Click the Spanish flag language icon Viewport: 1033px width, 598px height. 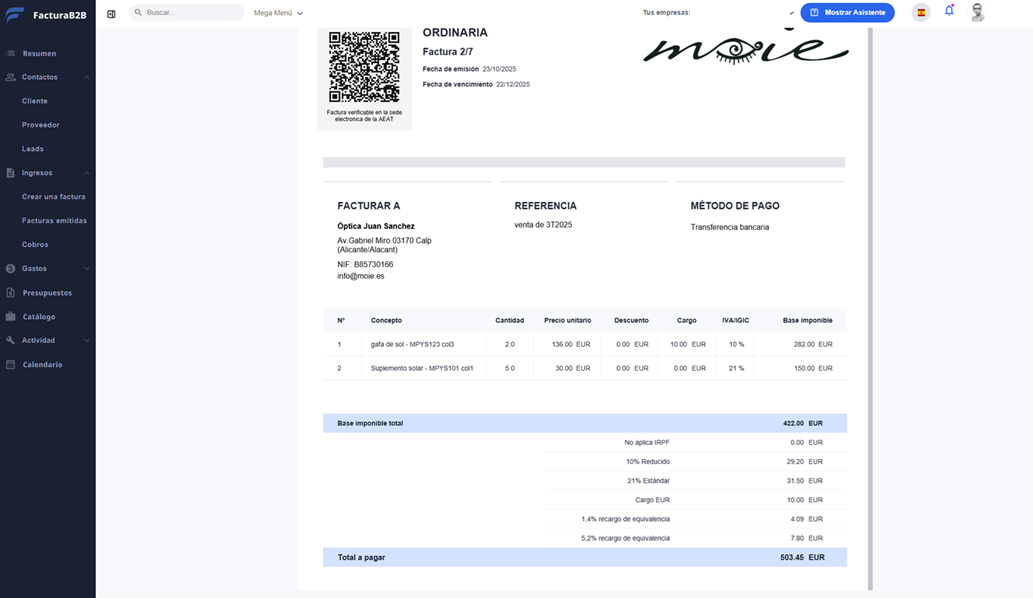(x=921, y=13)
